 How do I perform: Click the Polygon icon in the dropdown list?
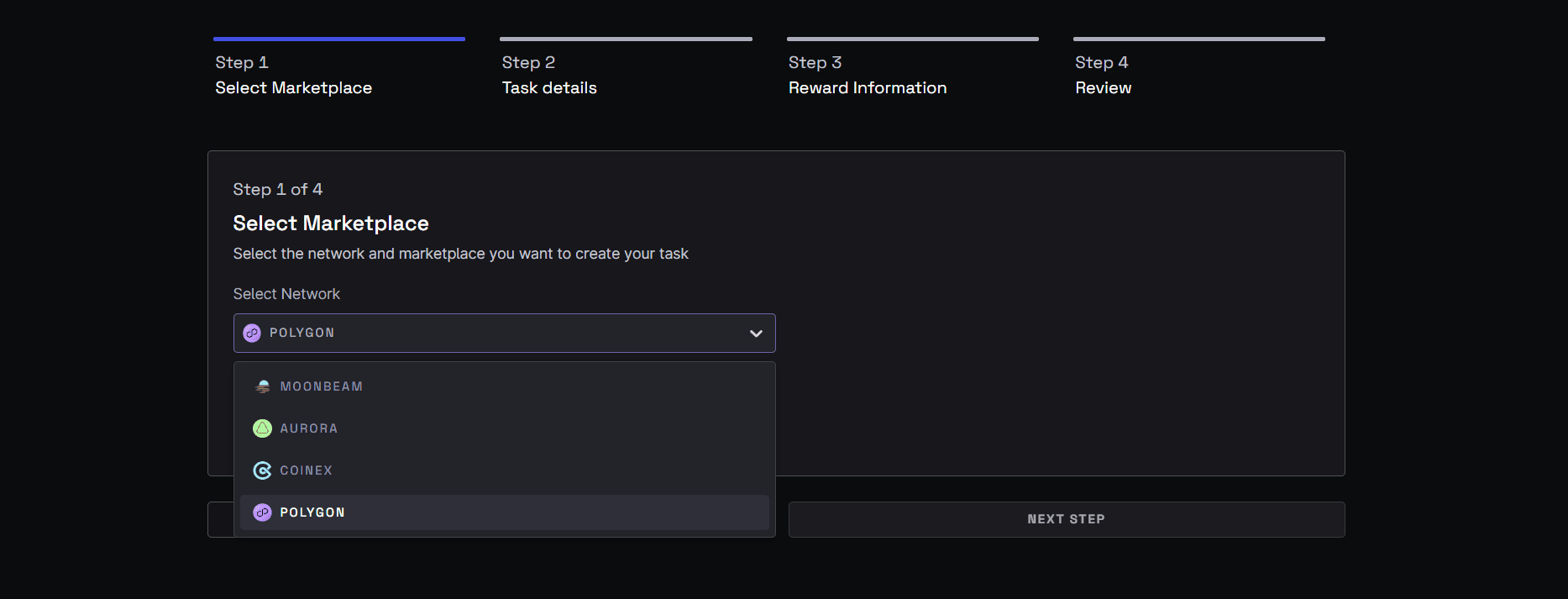tap(263, 512)
